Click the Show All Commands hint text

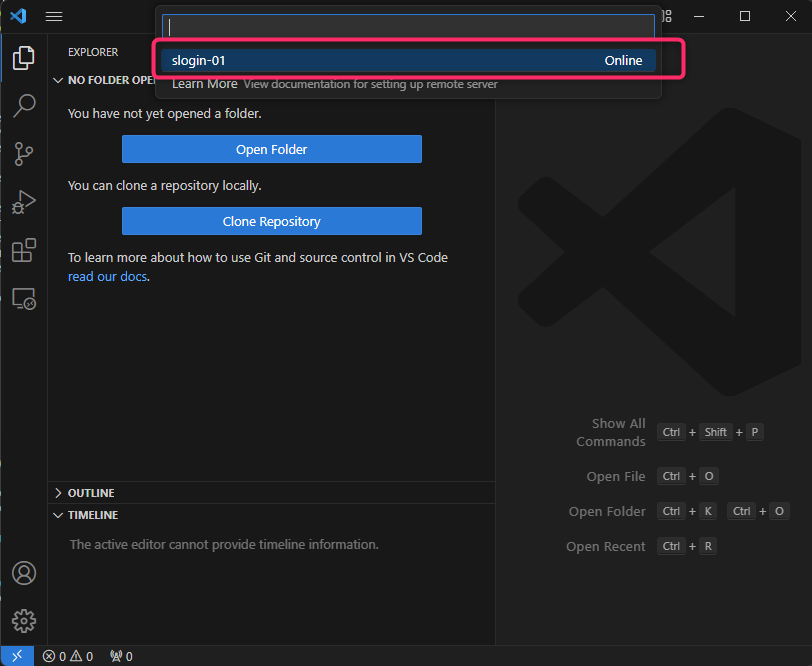pos(611,432)
